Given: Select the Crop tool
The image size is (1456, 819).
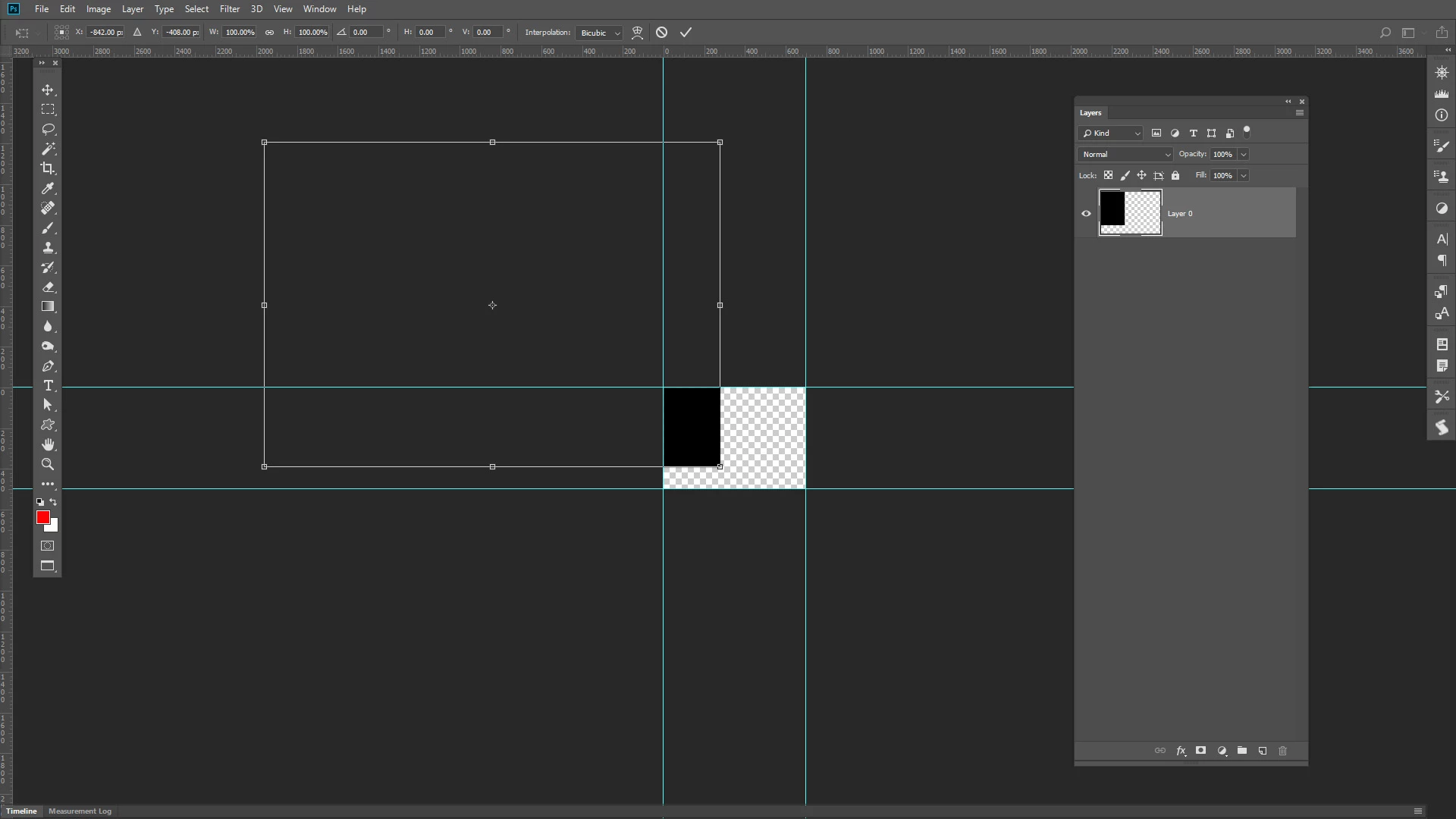Looking at the screenshot, I should 48,168.
